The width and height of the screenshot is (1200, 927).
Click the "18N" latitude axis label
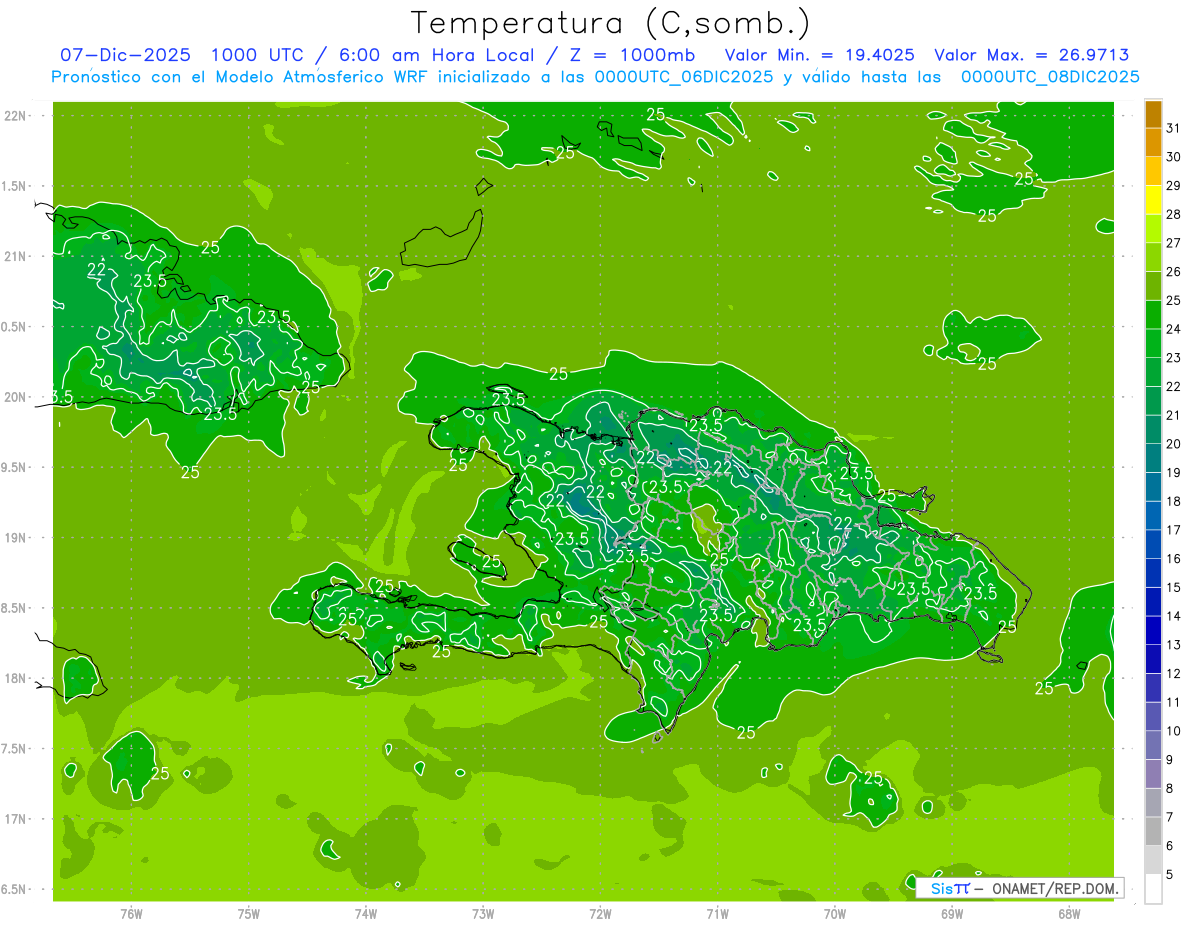click(15, 678)
